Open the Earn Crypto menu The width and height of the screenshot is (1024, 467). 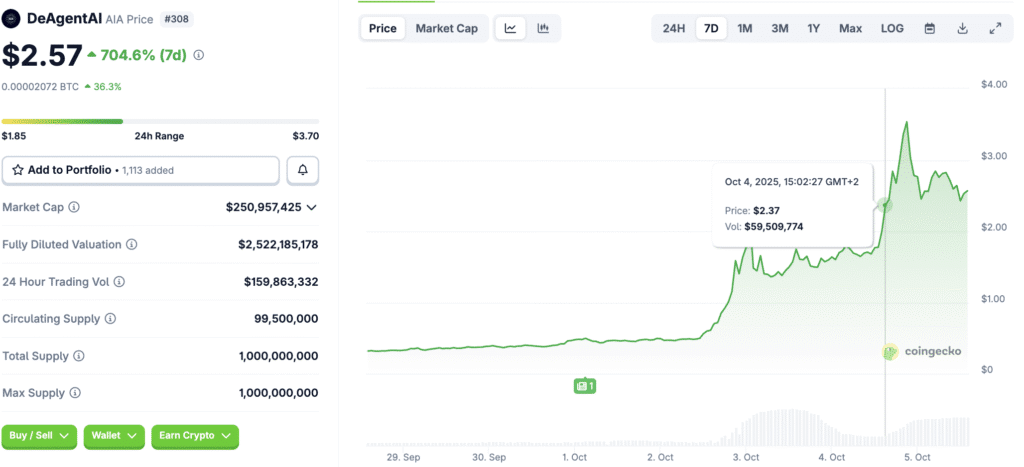coord(195,436)
